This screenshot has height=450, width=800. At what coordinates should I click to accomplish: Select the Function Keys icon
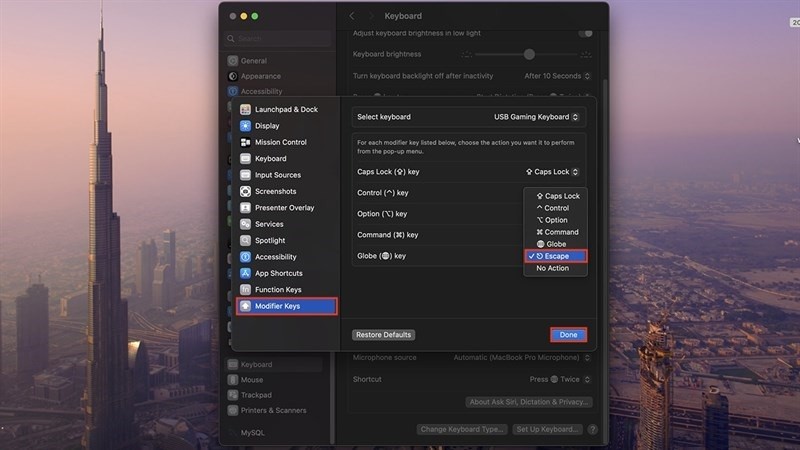(245, 289)
